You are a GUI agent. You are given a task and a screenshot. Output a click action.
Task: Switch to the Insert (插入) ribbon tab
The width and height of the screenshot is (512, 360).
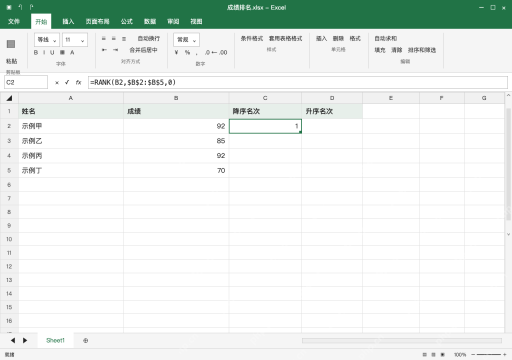pyautogui.click(x=68, y=22)
